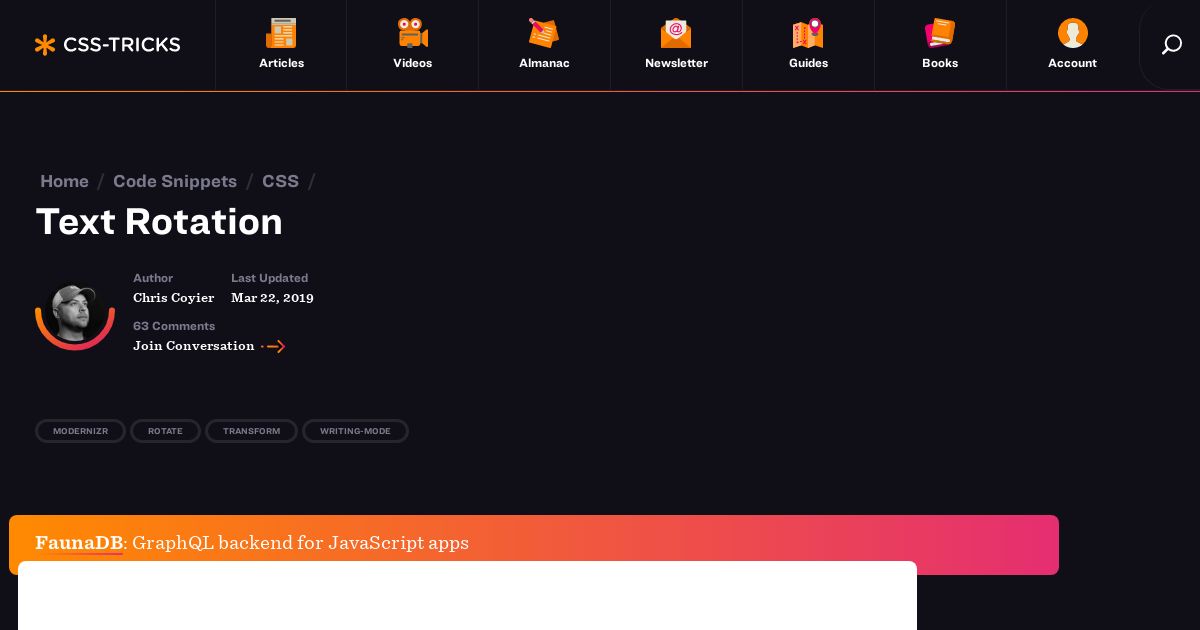The image size is (1200, 630).
Task: Select the WRITING-MODE tag
Action: point(355,431)
